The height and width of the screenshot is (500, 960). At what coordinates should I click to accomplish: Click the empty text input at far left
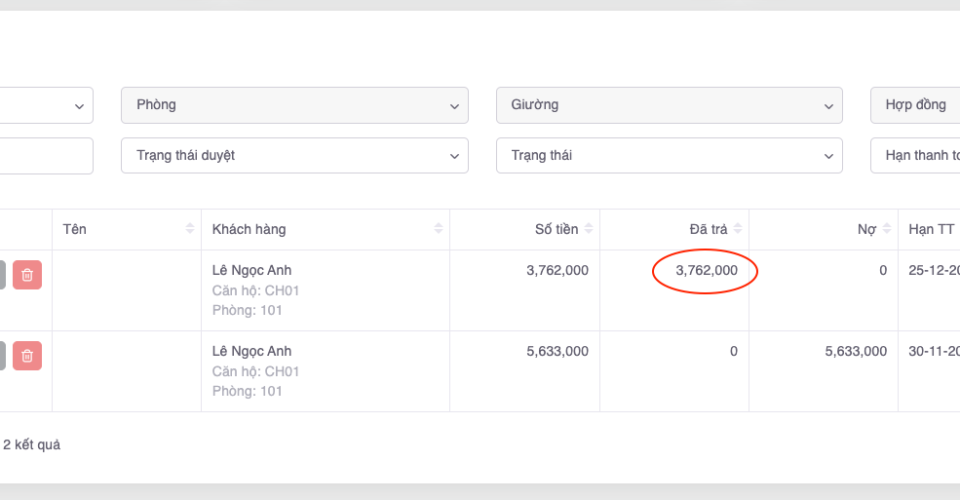(x=45, y=155)
